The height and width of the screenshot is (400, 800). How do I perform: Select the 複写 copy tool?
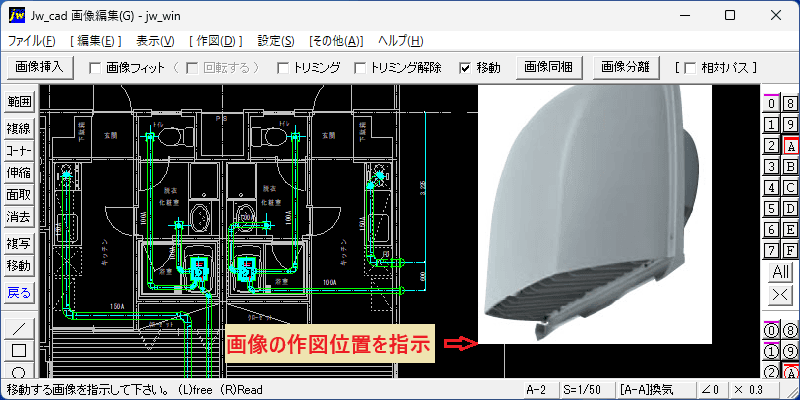click(x=18, y=244)
